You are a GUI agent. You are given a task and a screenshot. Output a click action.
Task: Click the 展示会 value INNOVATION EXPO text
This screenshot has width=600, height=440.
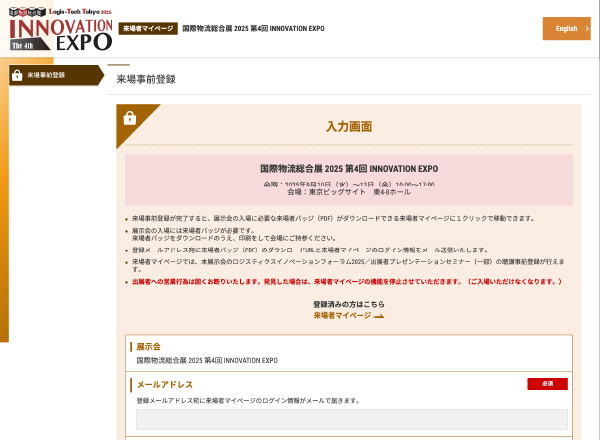(x=207, y=360)
